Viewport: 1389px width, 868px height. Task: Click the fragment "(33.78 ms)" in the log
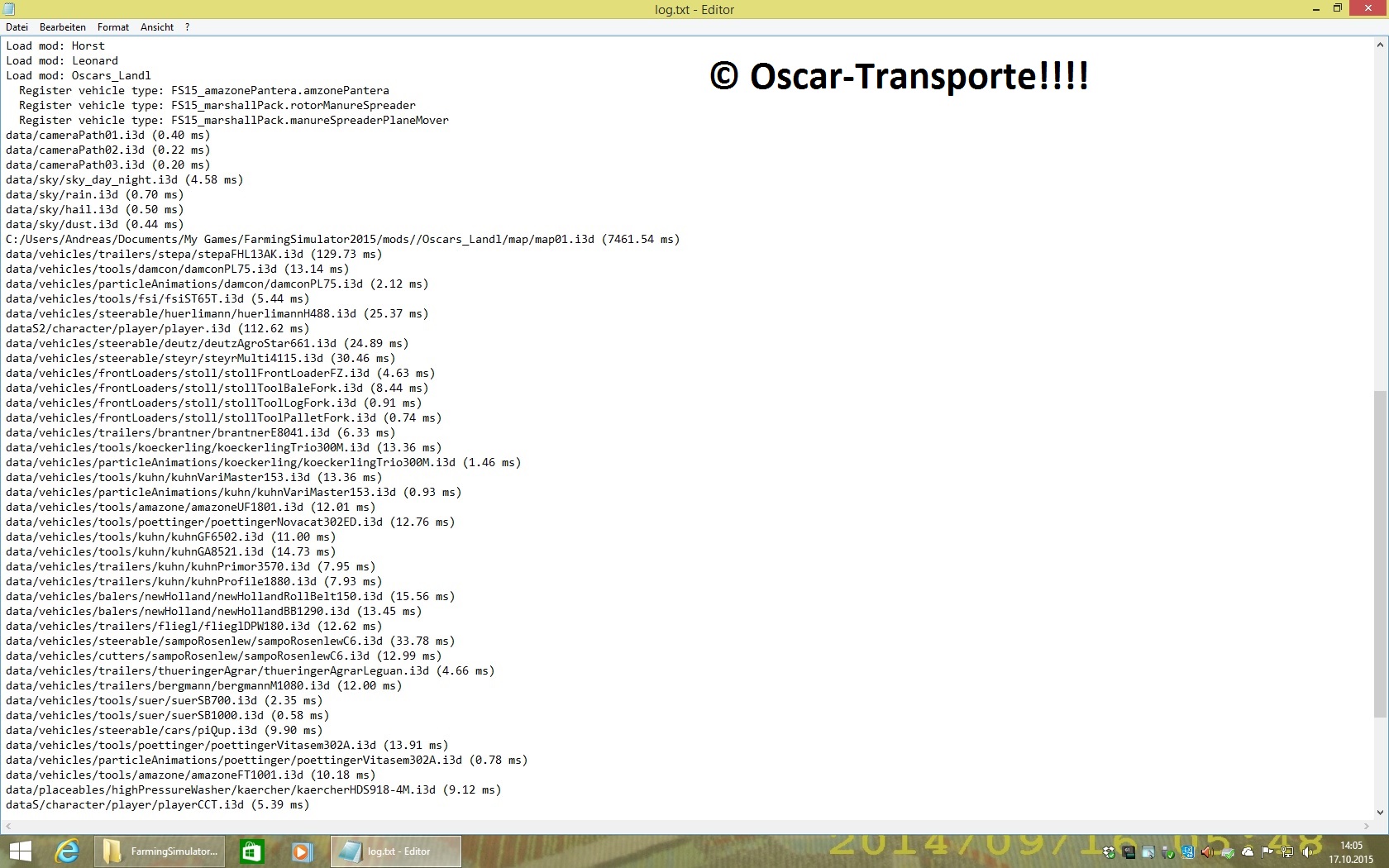pos(422,641)
